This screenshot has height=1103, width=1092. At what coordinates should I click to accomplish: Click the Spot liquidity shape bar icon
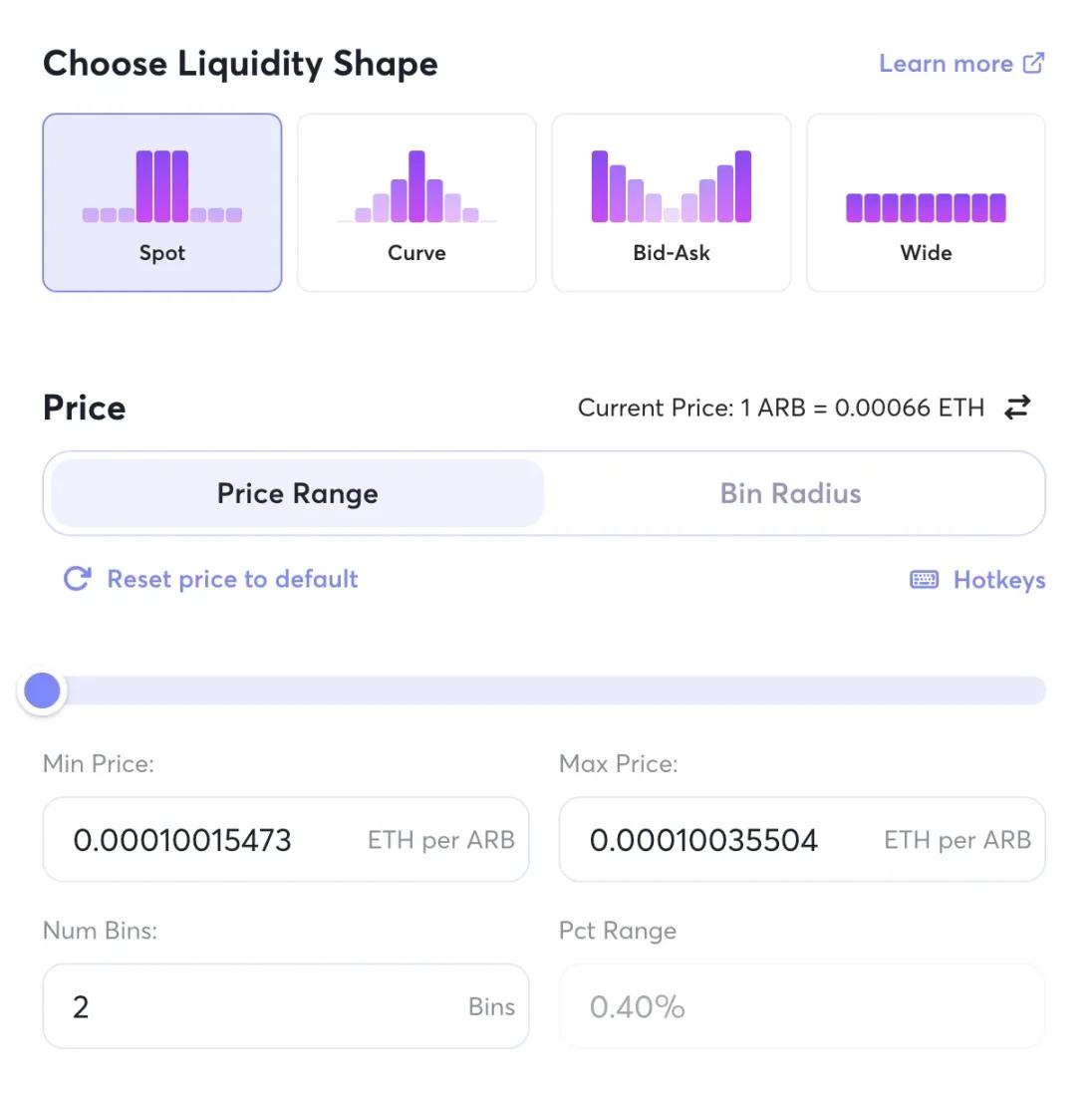[162, 186]
